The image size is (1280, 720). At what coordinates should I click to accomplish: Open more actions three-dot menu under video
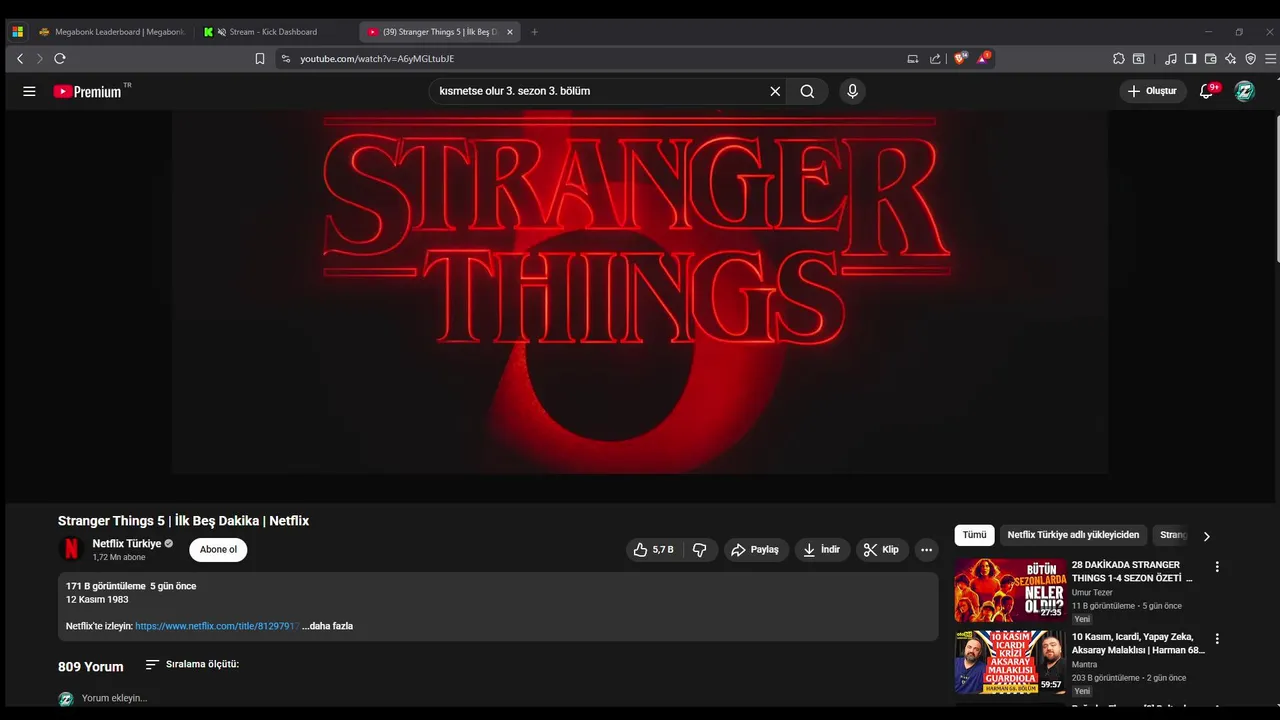(926, 550)
